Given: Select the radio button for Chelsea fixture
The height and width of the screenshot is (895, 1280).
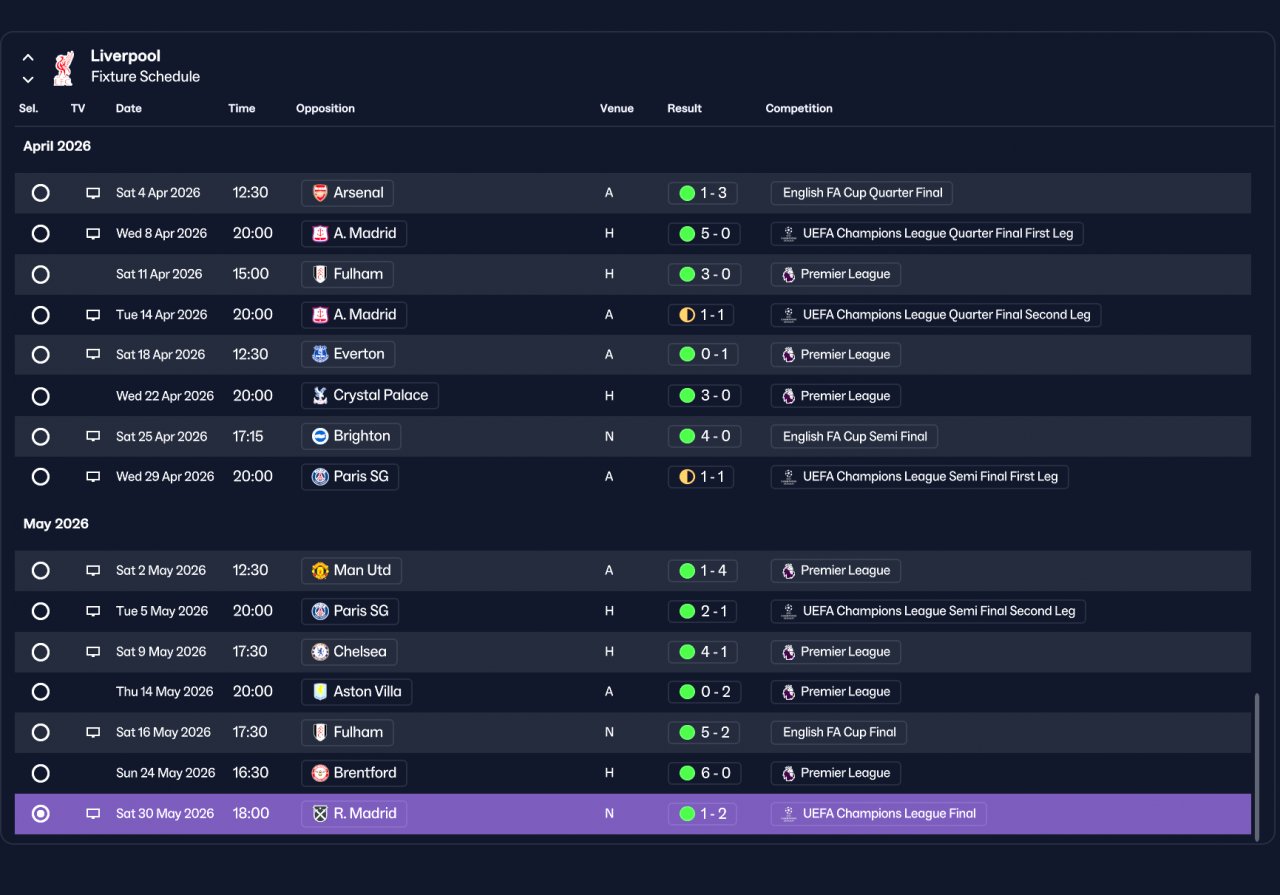Looking at the screenshot, I should click(x=40, y=652).
